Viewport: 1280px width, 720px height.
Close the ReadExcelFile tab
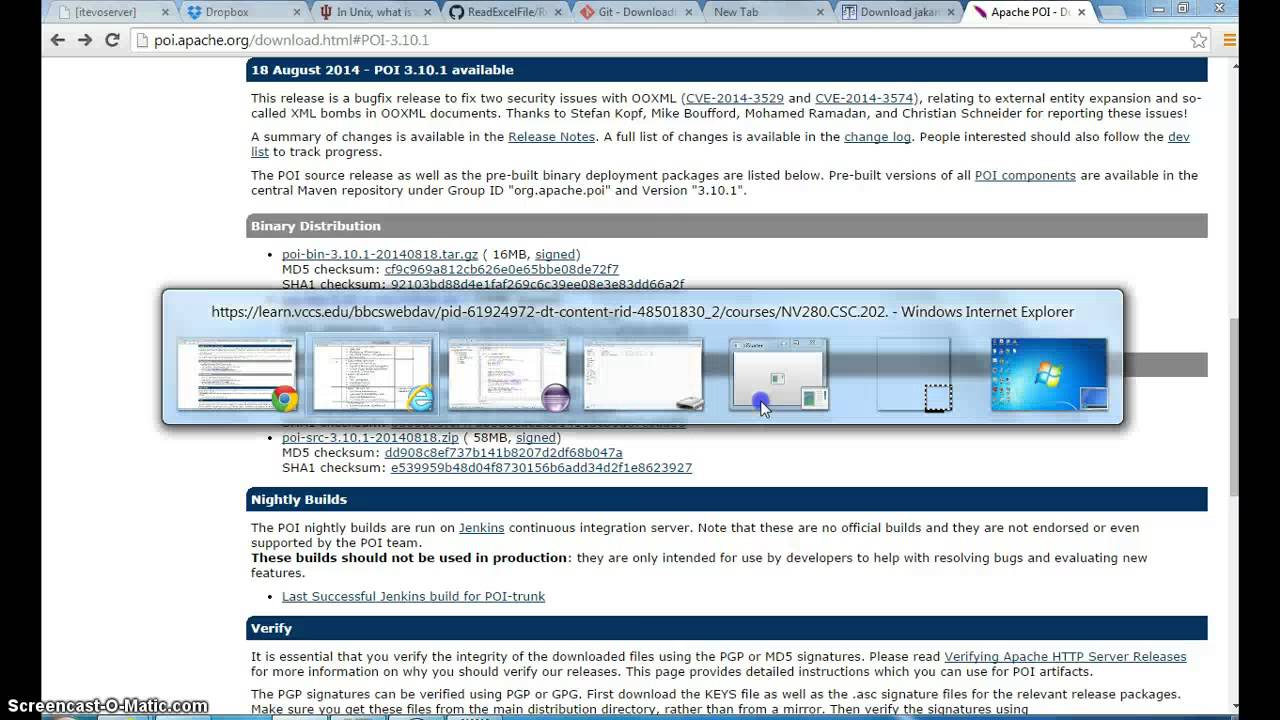[x=558, y=12]
